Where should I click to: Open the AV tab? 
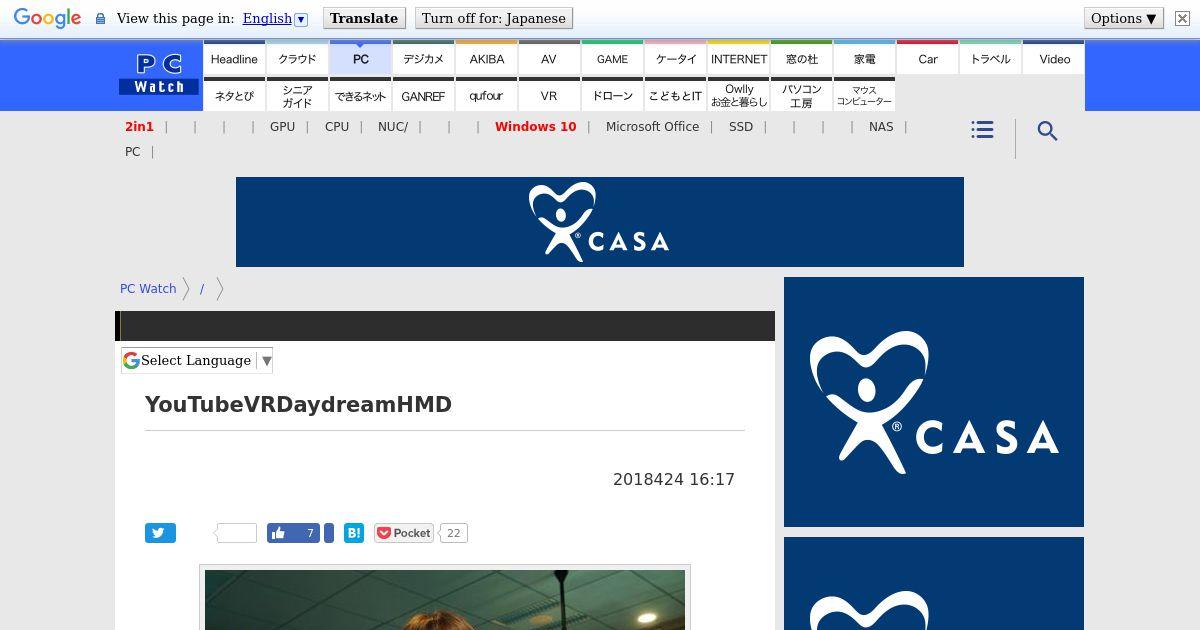549,58
